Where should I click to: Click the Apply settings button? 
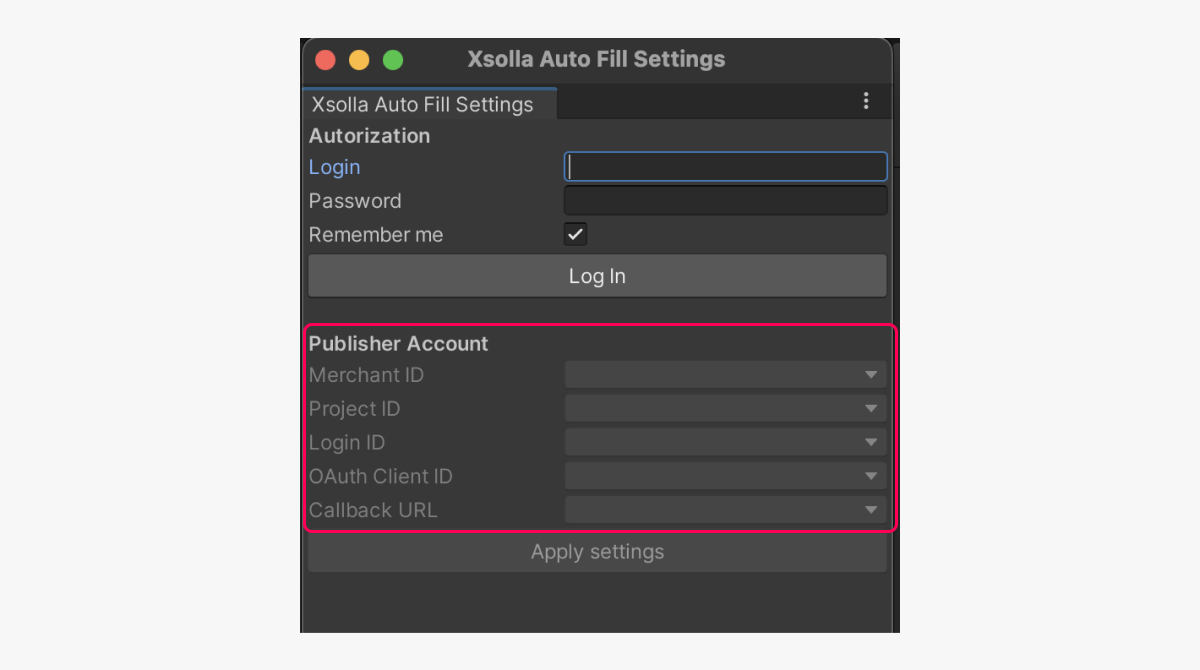tap(597, 552)
